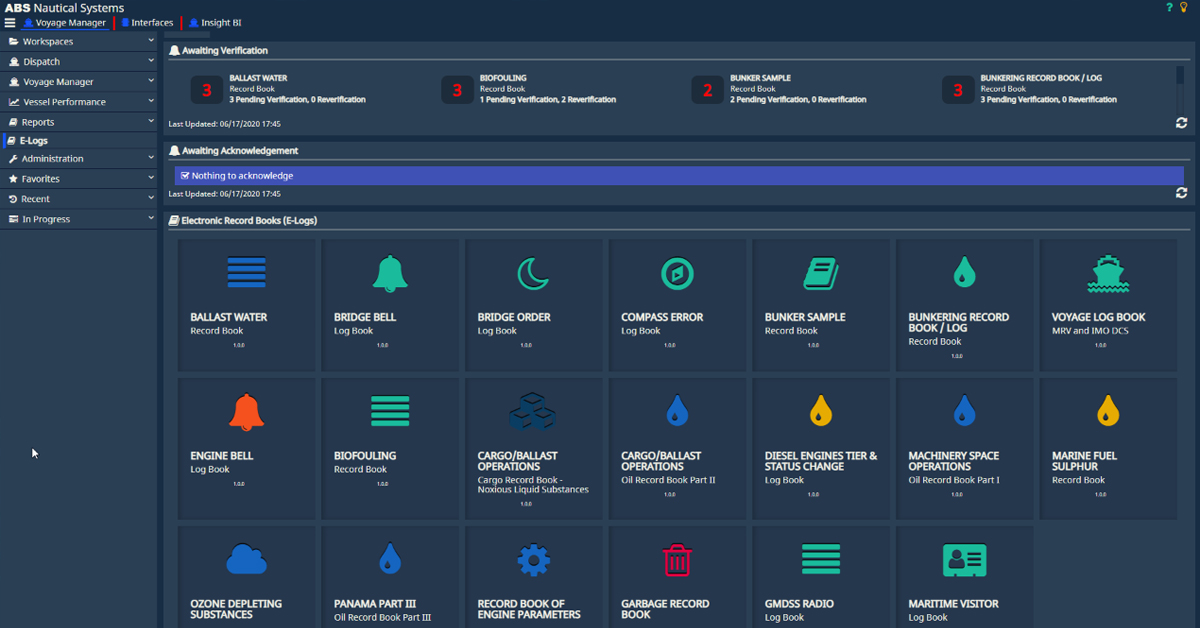Image resolution: width=1200 pixels, height=628 pixels.
Task: Open the Insight BI tab
Action: (212, 22)
